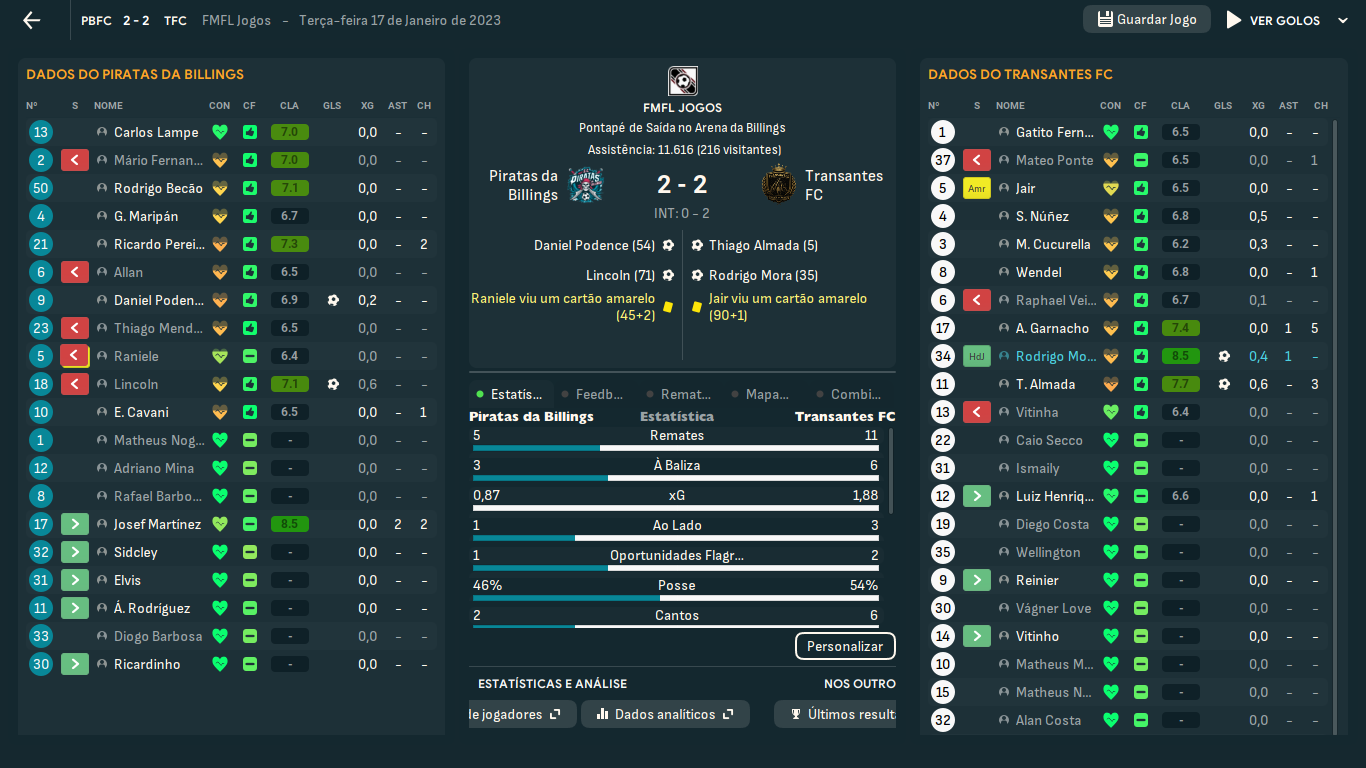Image resolution: width=1366 pixels, height=768 pixels.
Task: Click the Posse possession bar
Action: (676, 597)
